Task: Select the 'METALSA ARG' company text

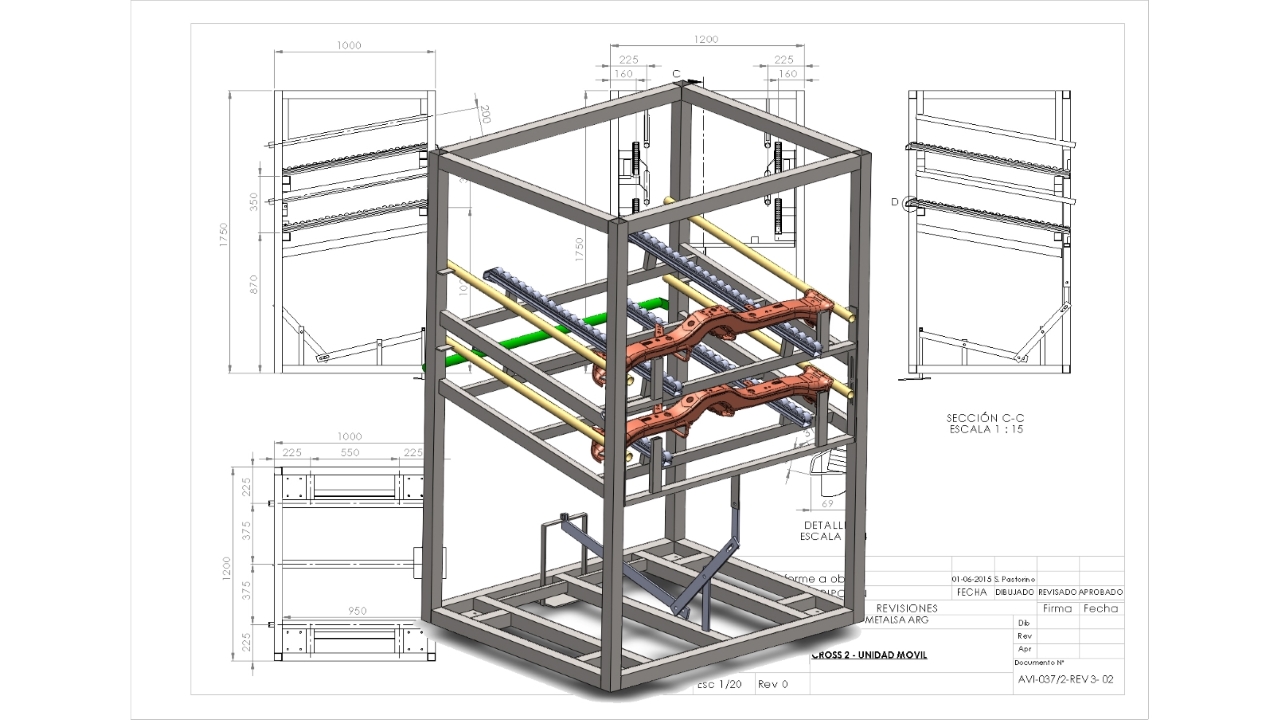Action: (x=895, y=620)
